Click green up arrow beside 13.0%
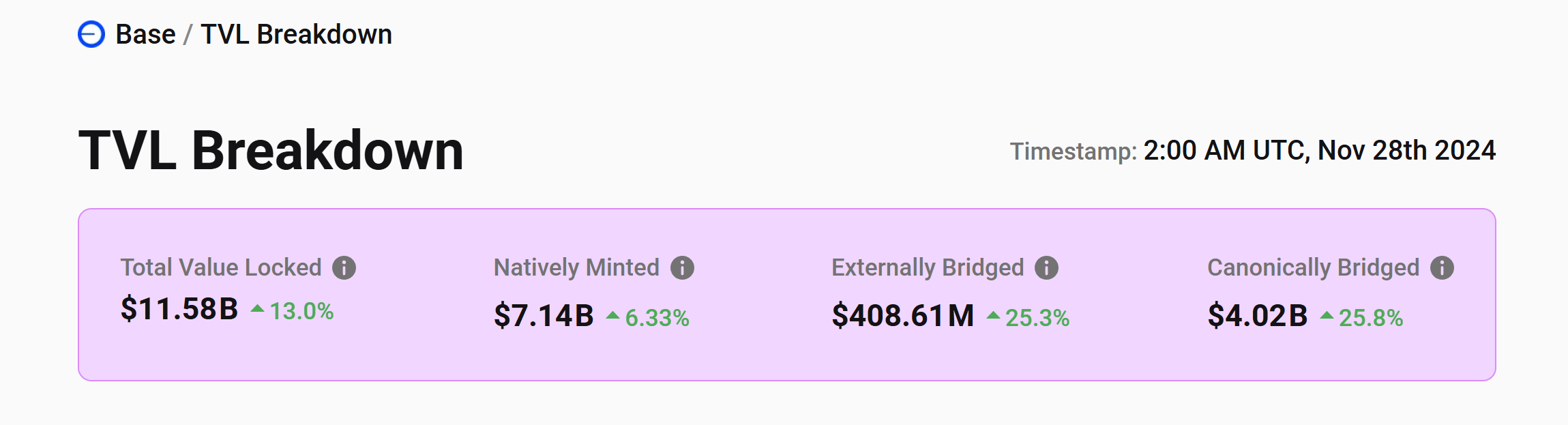The width and height of the screenshot is (1568, 425). [257, 309]
